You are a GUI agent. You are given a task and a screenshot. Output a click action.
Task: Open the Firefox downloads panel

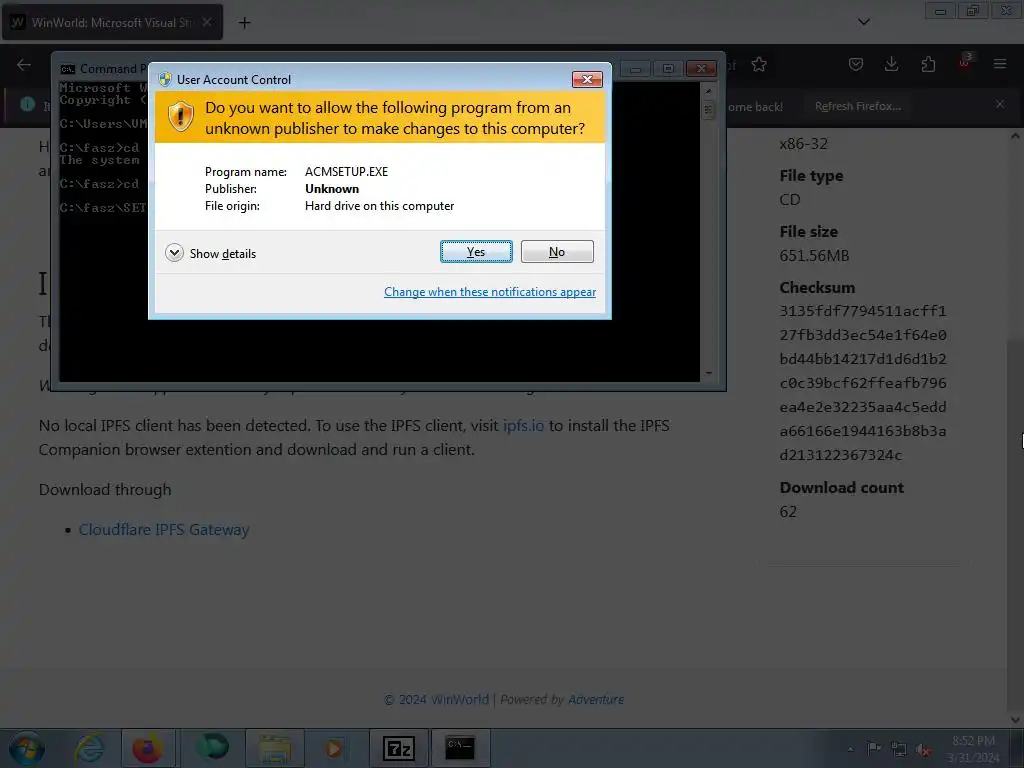coord(891,64)
